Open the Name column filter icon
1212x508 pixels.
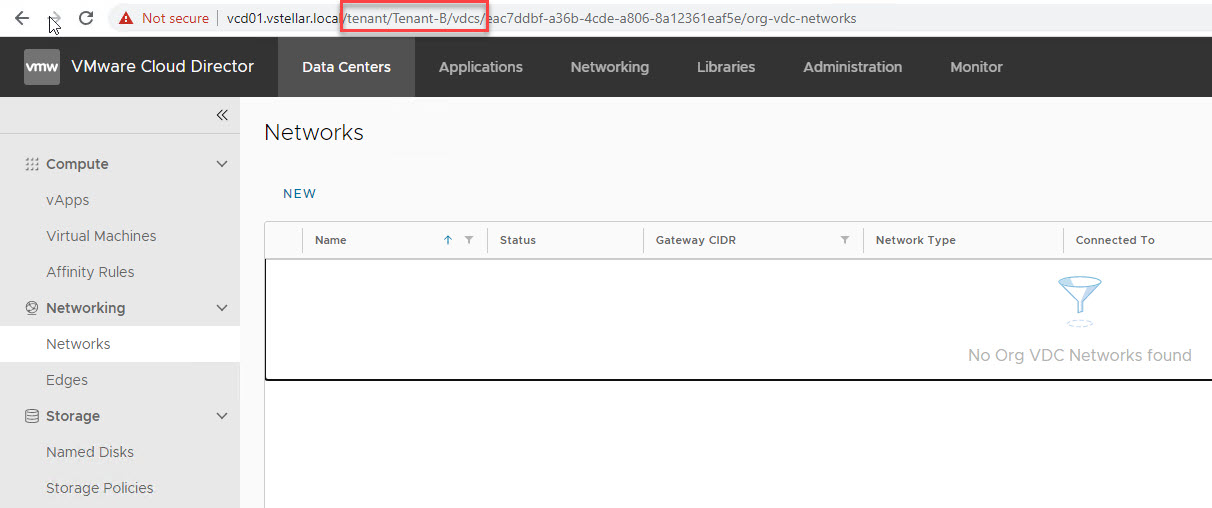pos(469,240)
